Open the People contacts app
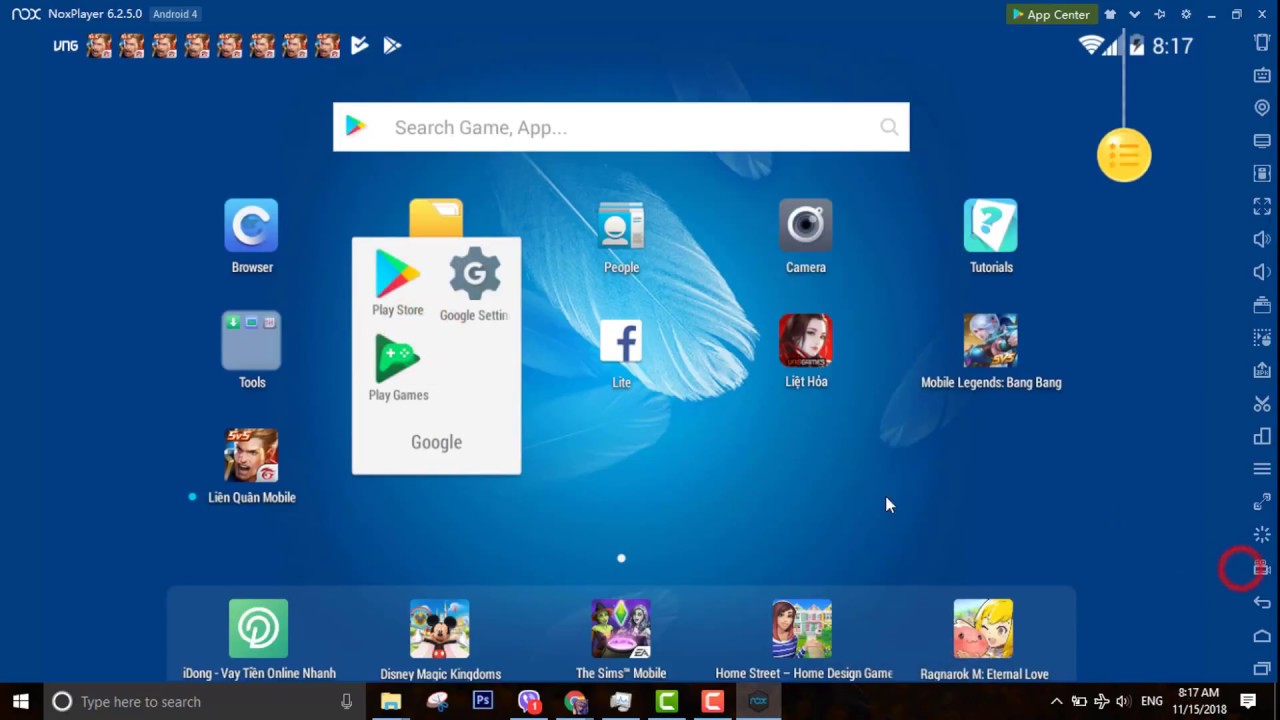Screen dimensions: 1280x720 [621, 225]
